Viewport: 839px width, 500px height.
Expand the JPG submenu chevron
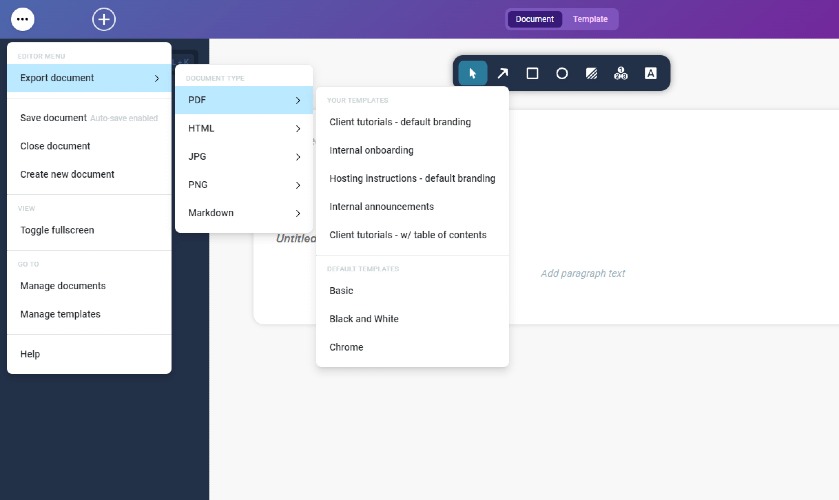[298, 157]
